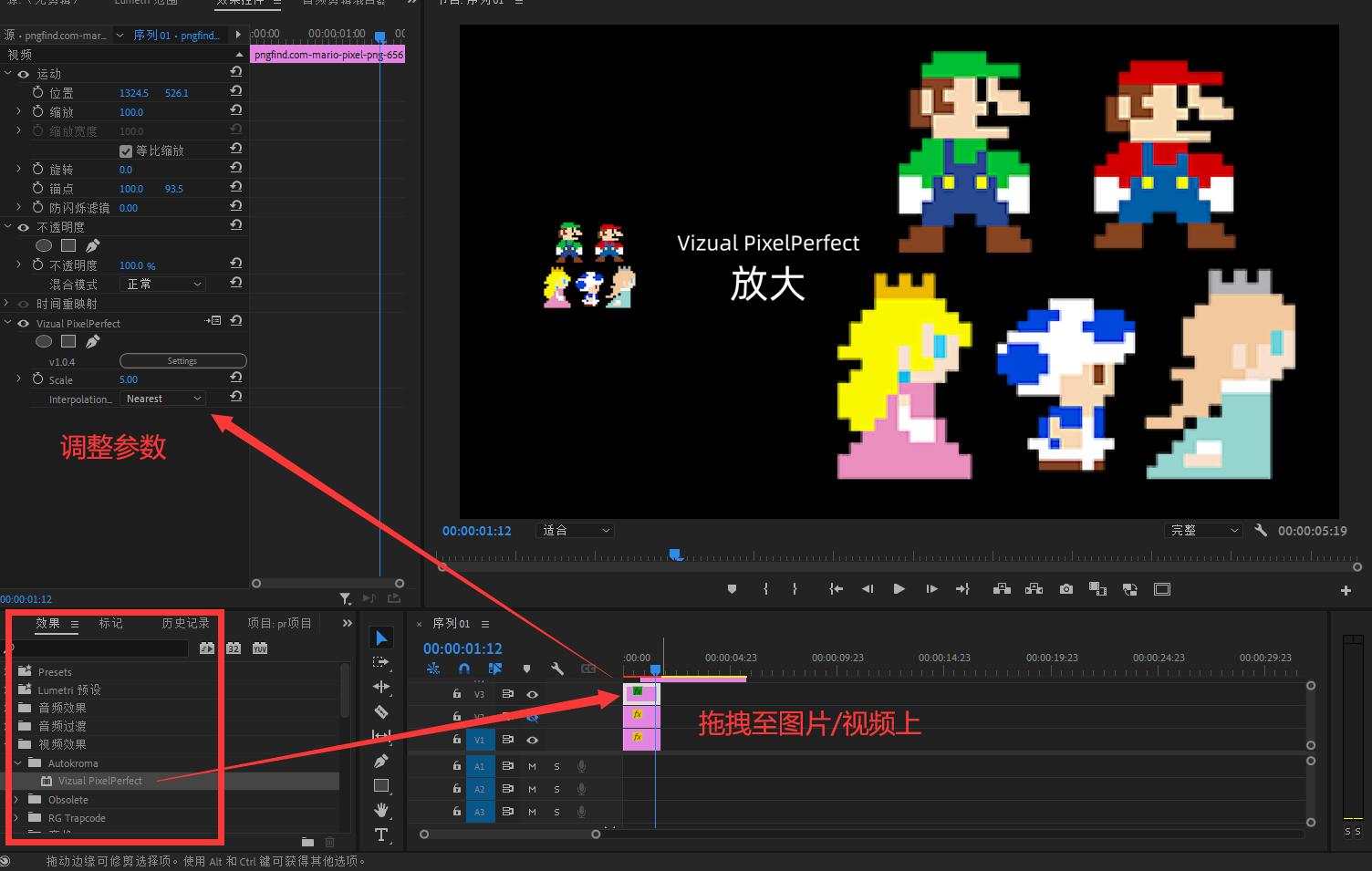Uncheck the 等比缩放 uniform scale checkbox
1372x871 pixels.
[x=126, y=150]
